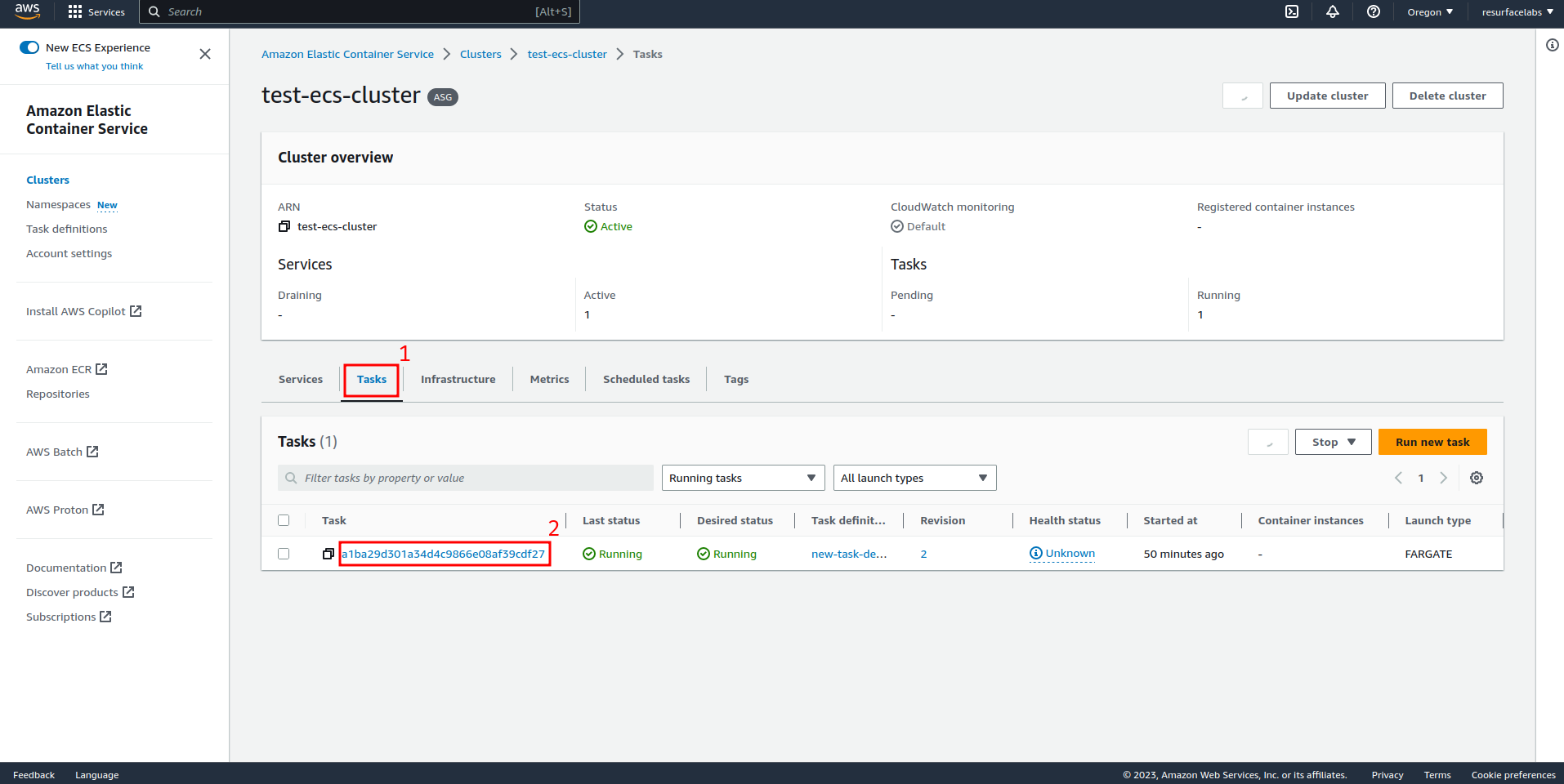Open Repositories in the sidebar
The height and width of the screenshot is (784, 1564).
pos(57,394)
